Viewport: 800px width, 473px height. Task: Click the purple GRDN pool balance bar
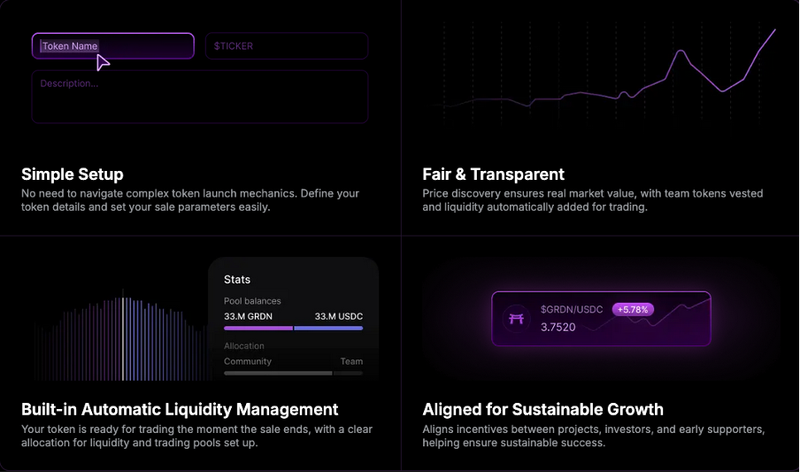coord(258,328)
